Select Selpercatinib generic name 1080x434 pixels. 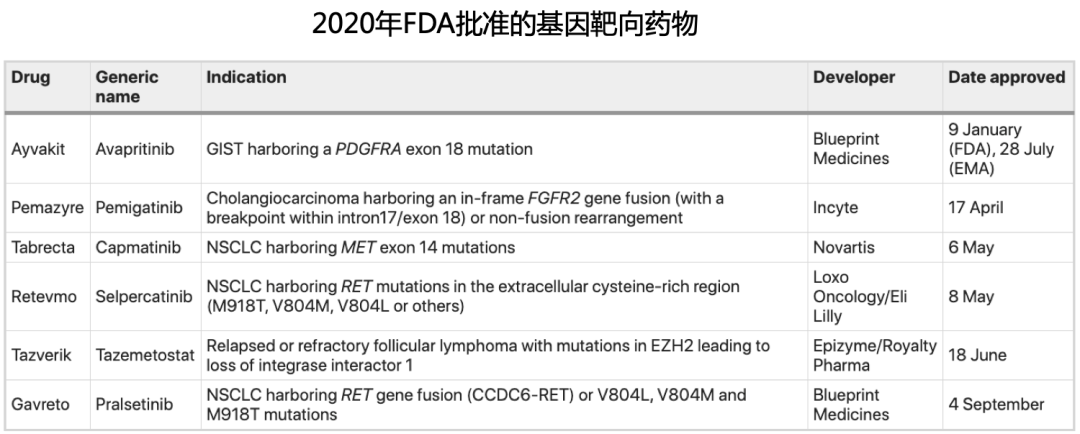[x=144, y=295]
